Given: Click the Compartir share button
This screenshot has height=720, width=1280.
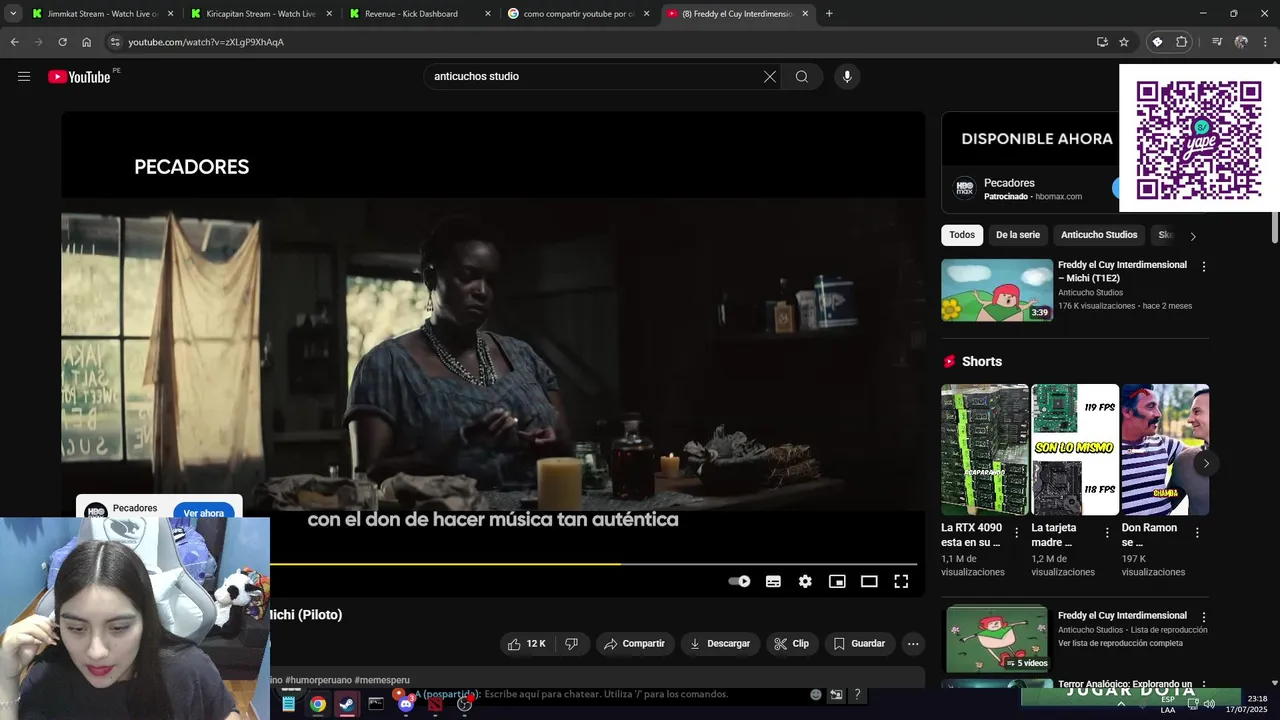Looking at the screenshot, I should click(634, 644).
